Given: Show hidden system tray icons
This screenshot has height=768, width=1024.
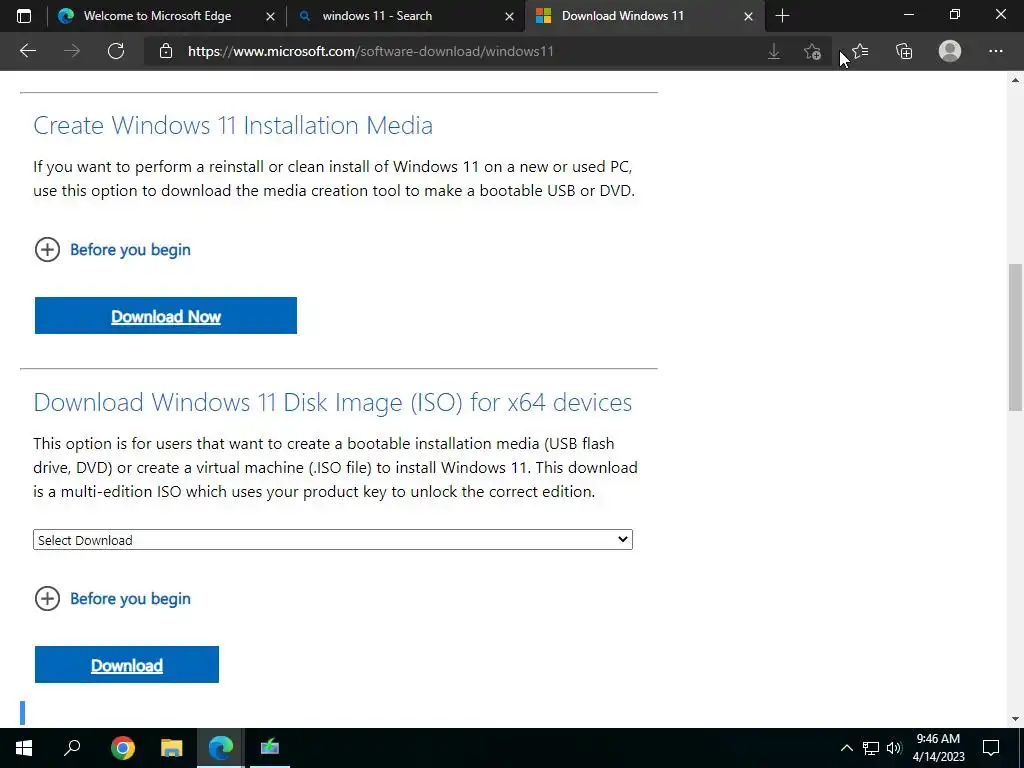Looking at the screenshot, I should 846,748.
